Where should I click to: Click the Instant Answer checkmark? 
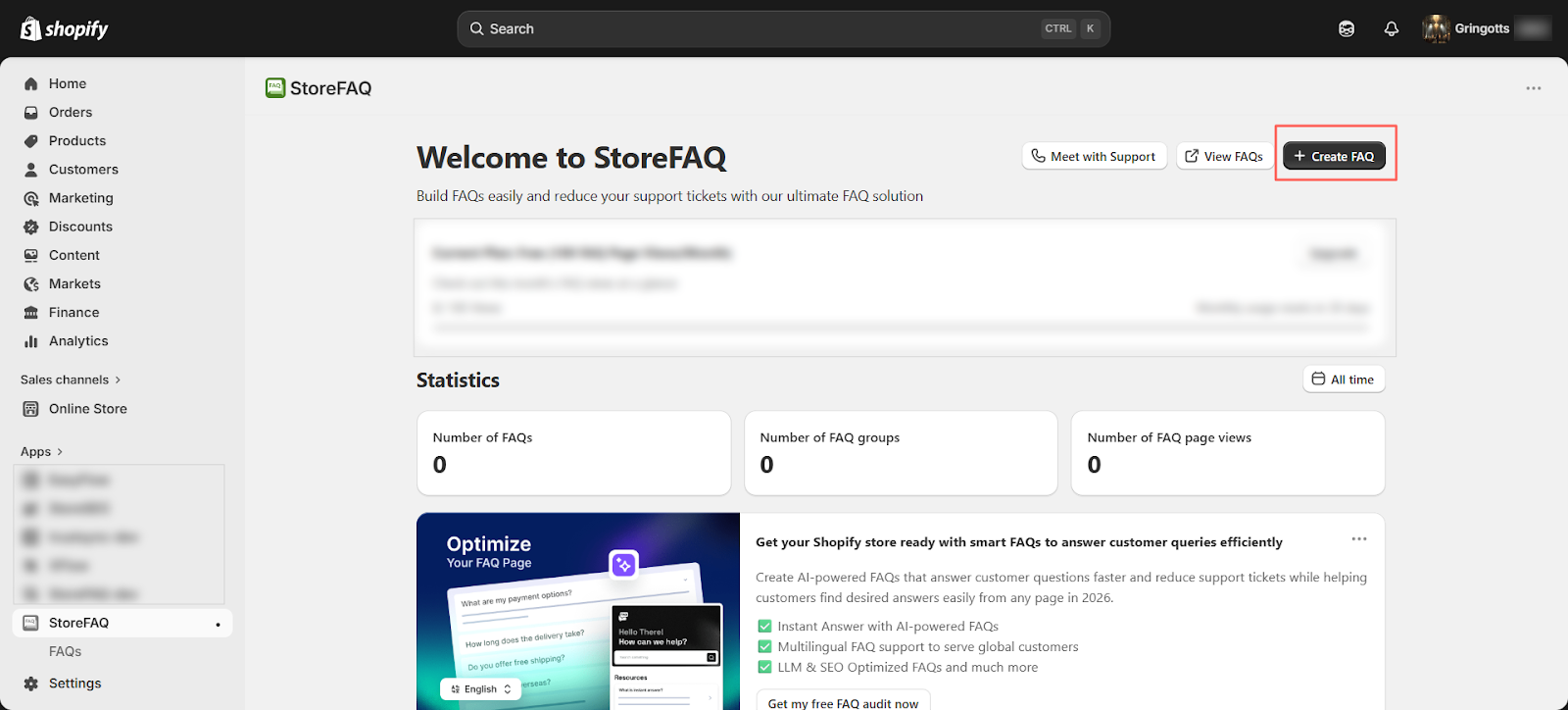[x=764, y=626]
